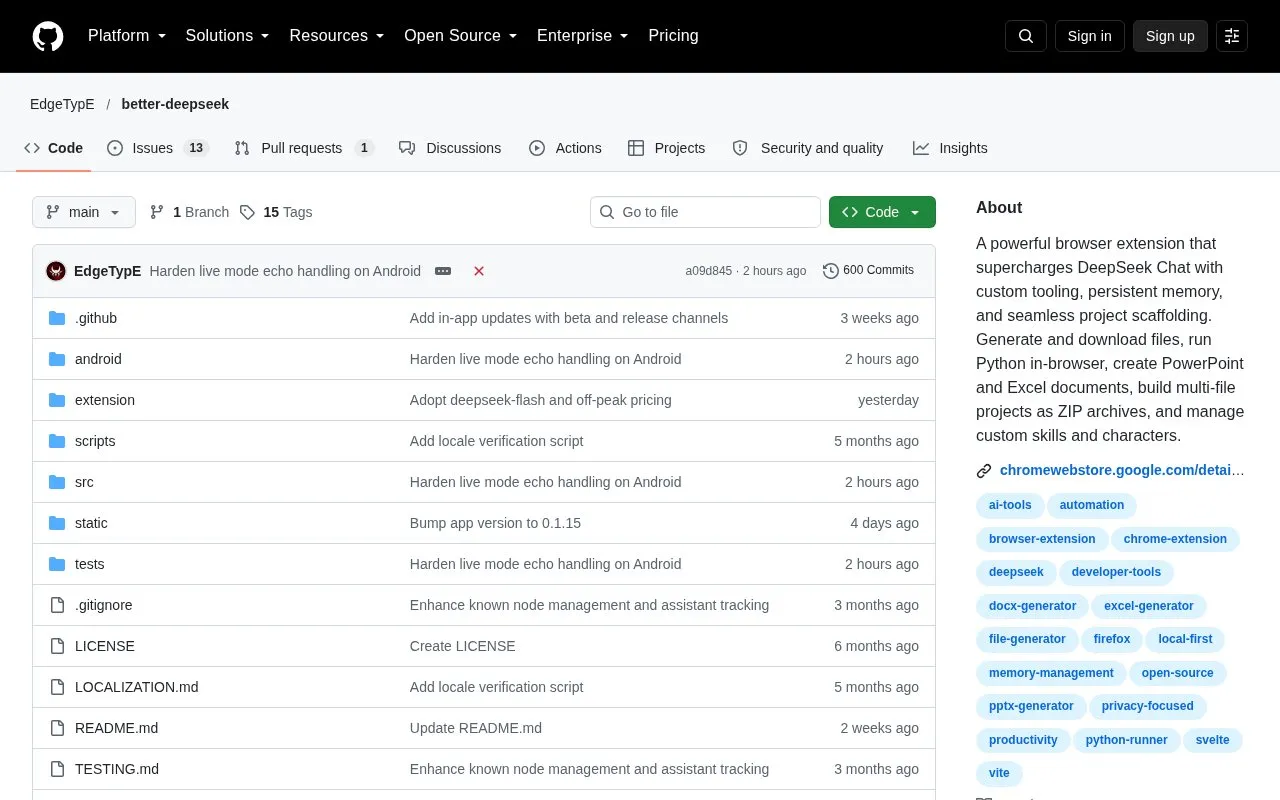Expand the Solutions menu

tap(228, 36)
